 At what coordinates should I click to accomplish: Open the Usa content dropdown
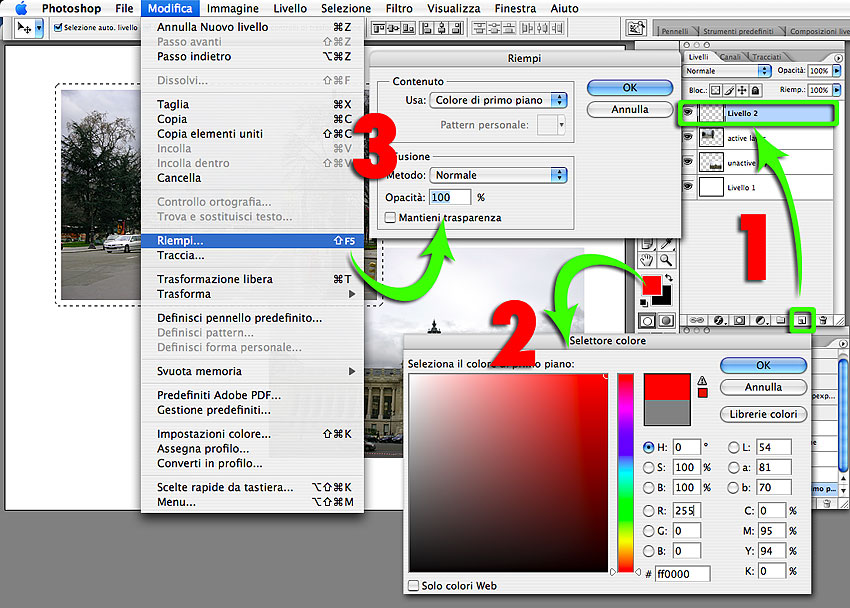pyautogui.click(x=498, y=100)
